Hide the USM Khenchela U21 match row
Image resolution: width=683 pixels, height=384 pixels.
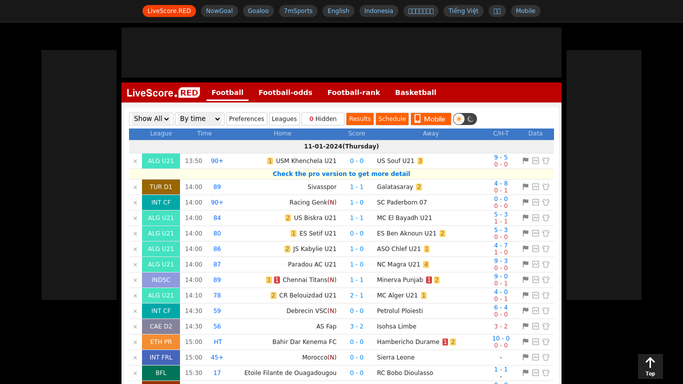click(135, 161)
